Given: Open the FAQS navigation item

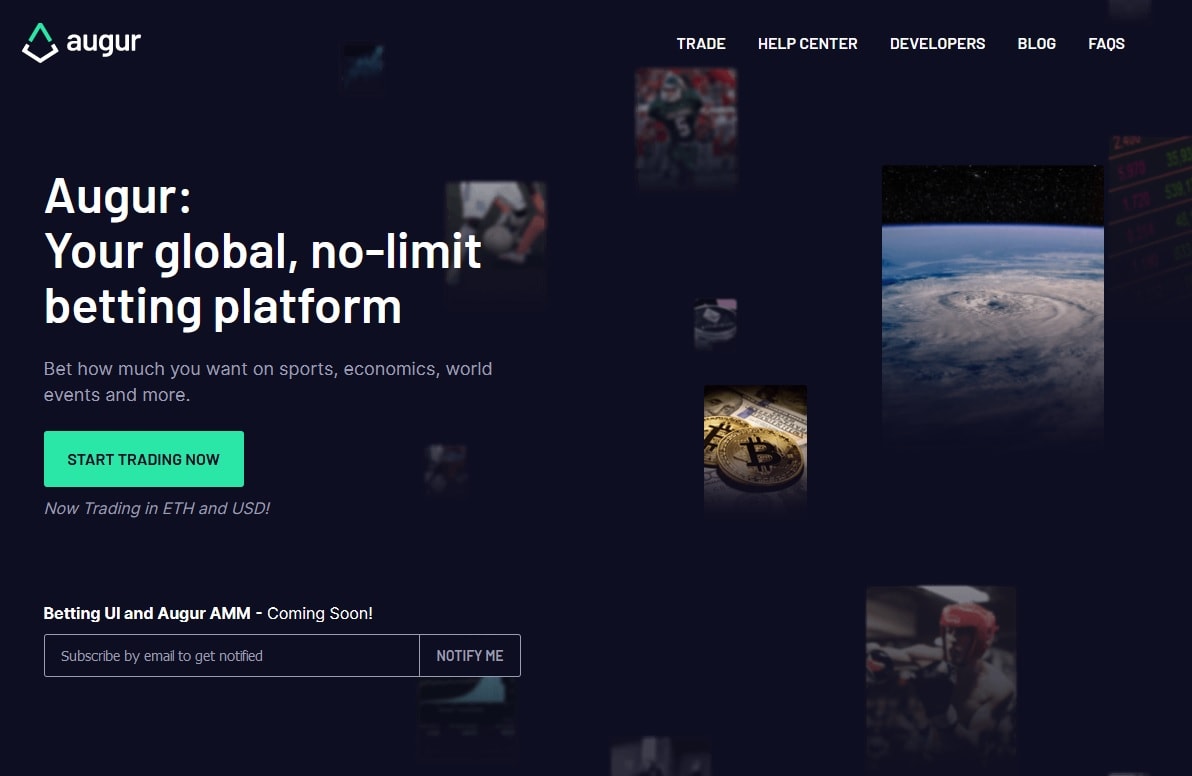Looking at the screenshot, I should pyautogui.click(x=1106, y=44).
